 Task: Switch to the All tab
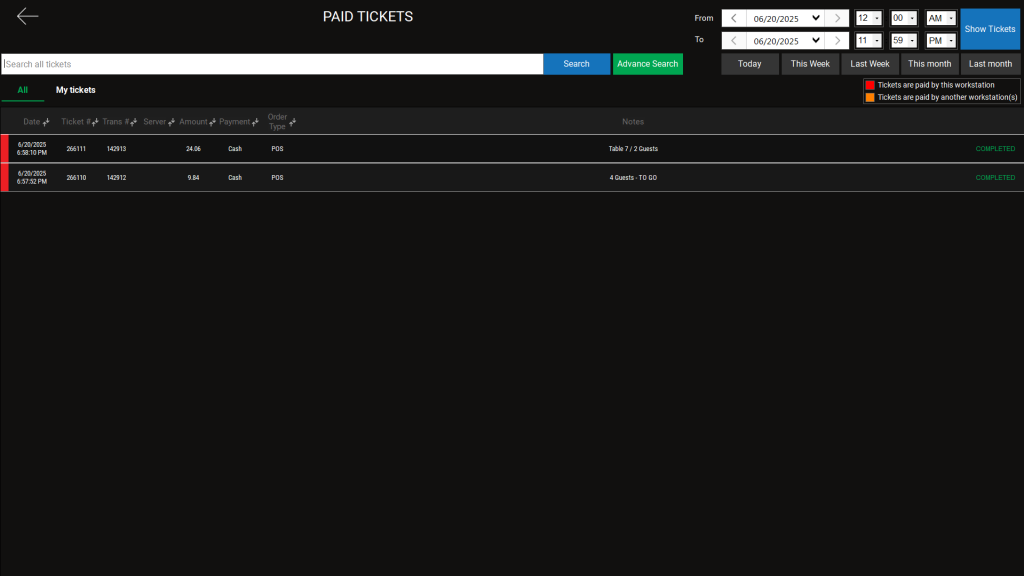pyautogui.click(x=23, y=90)
